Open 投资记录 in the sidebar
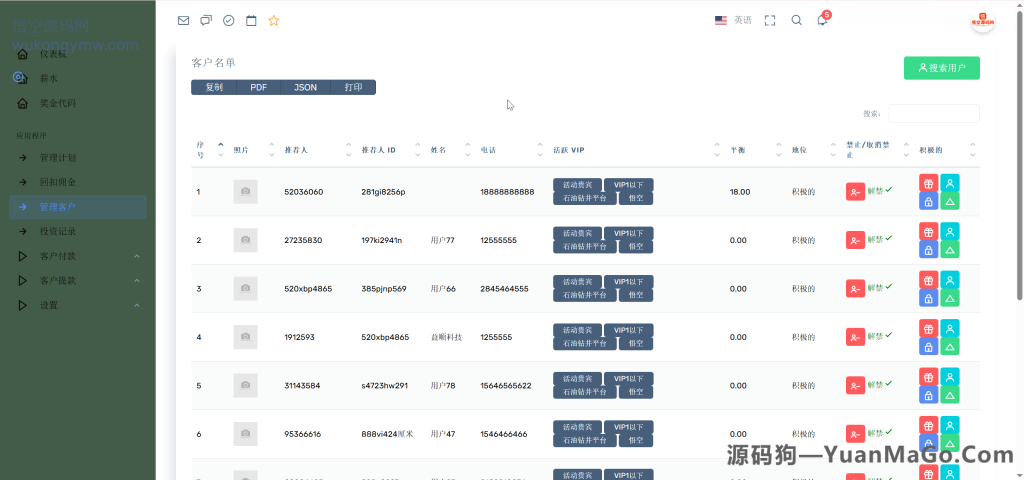1024x480 pixels. point(78,231)
